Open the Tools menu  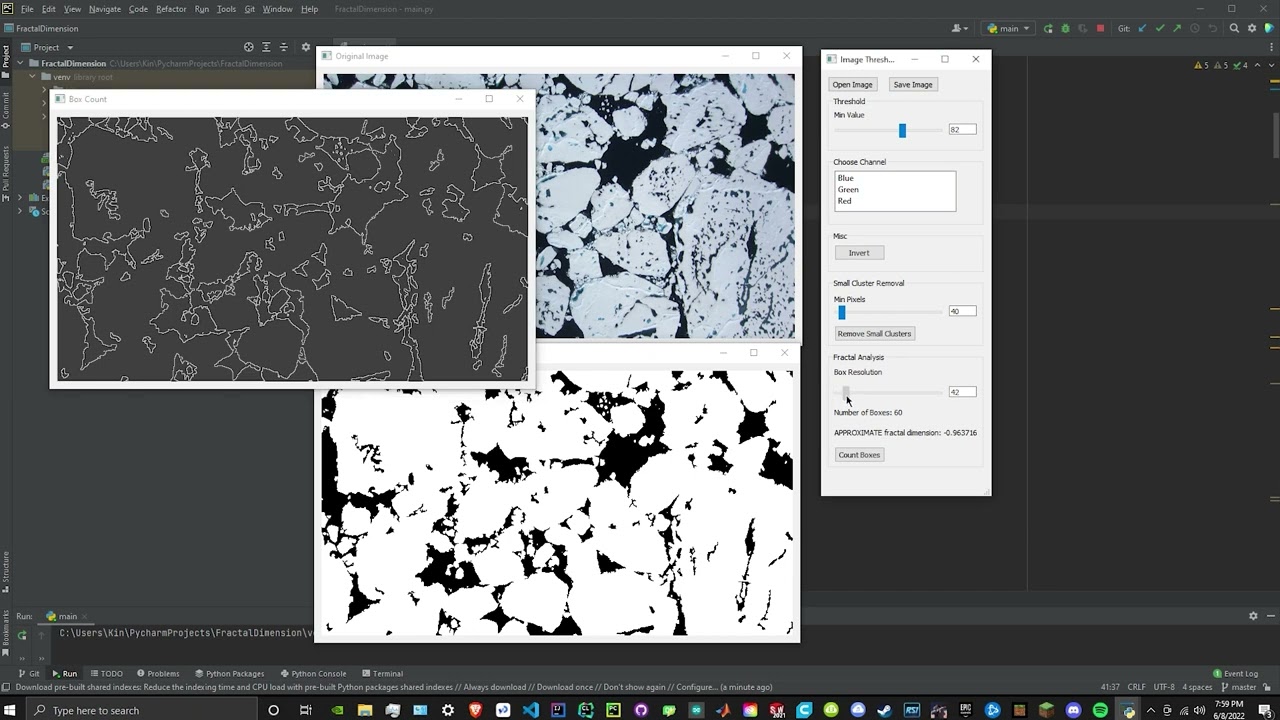227,9
